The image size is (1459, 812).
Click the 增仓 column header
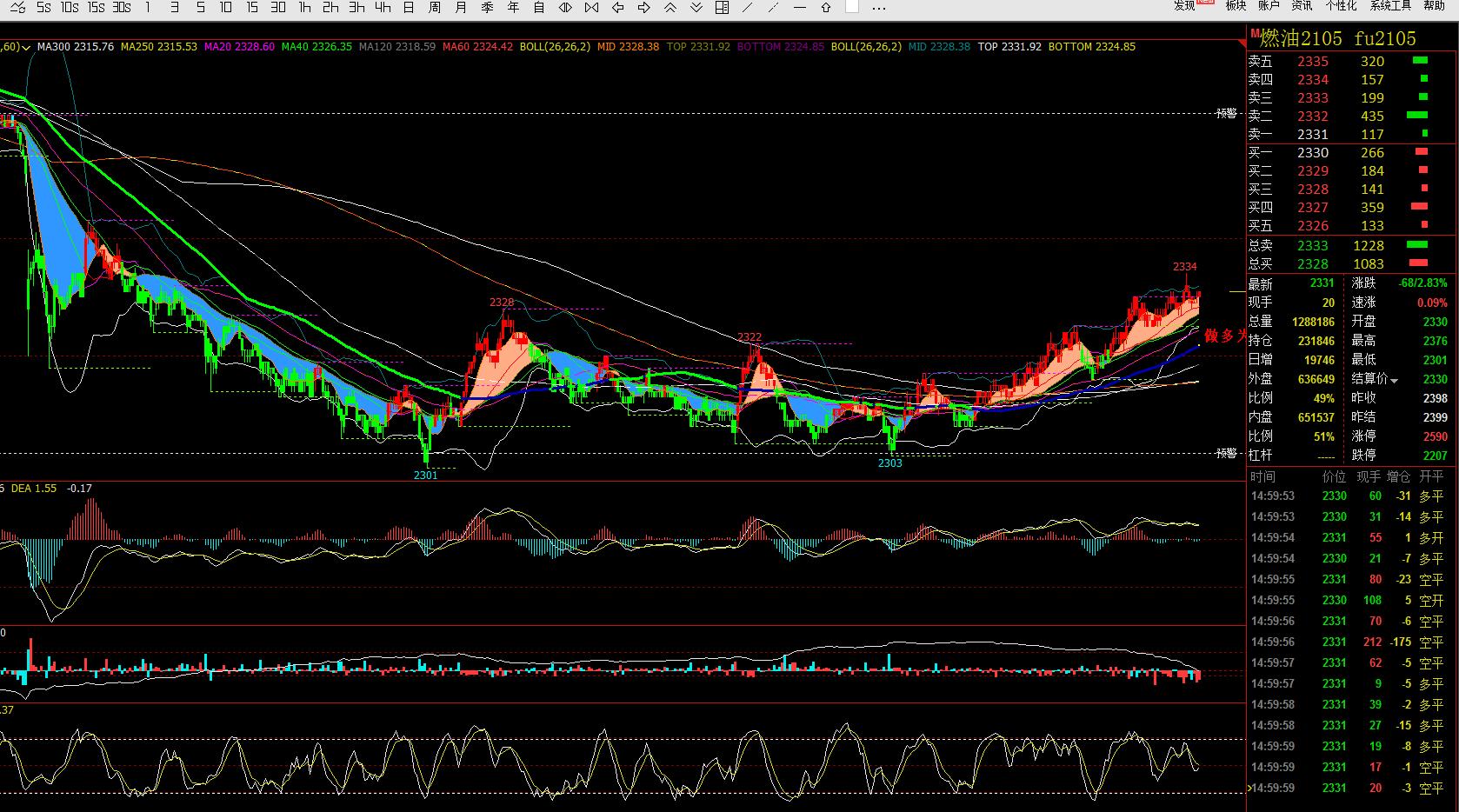(x=1398, y=476)
